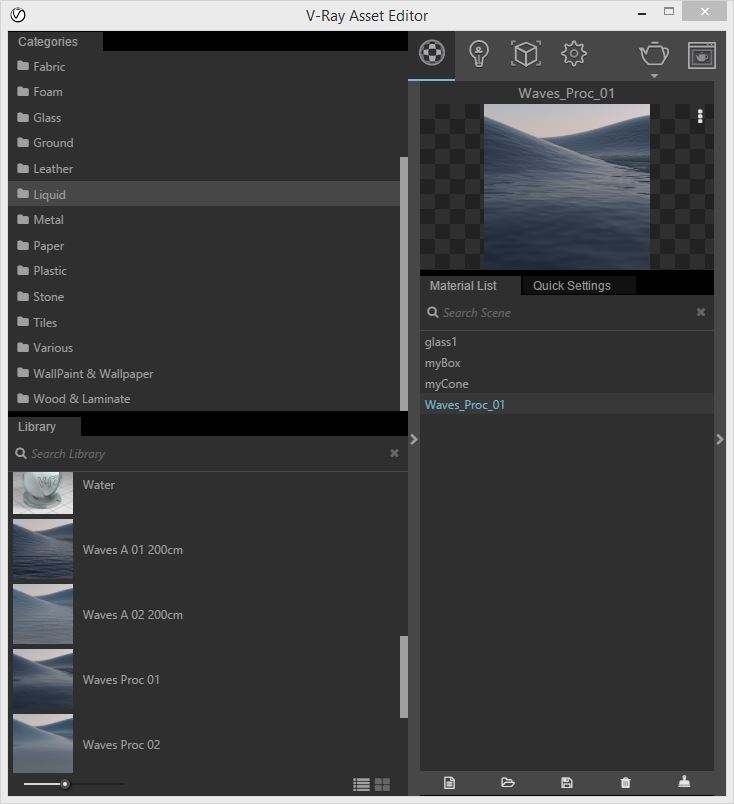Viewport: 734px width, 804px height.
Task: Click the V-Ray logo in title bar
Action: pyautogui.click(x=18, y=15)
